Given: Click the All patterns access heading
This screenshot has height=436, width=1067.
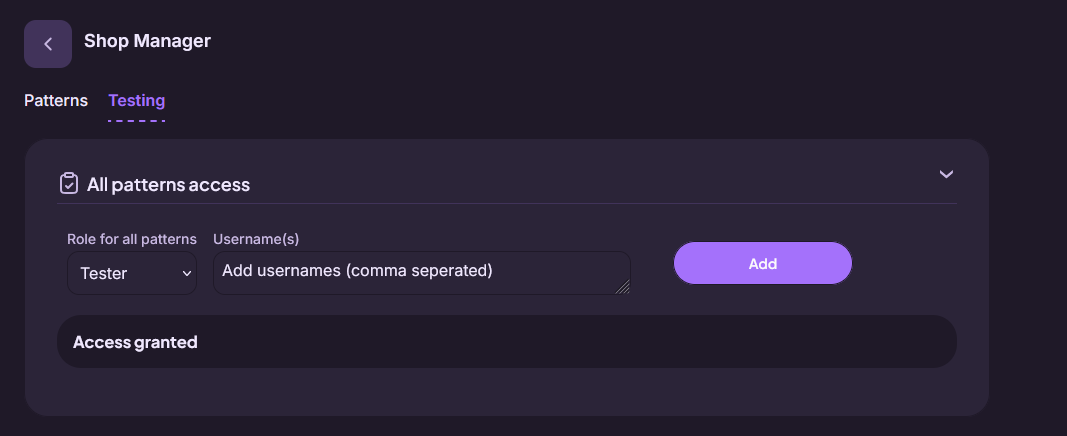Looking at the screenshot, I should [168, 184].
